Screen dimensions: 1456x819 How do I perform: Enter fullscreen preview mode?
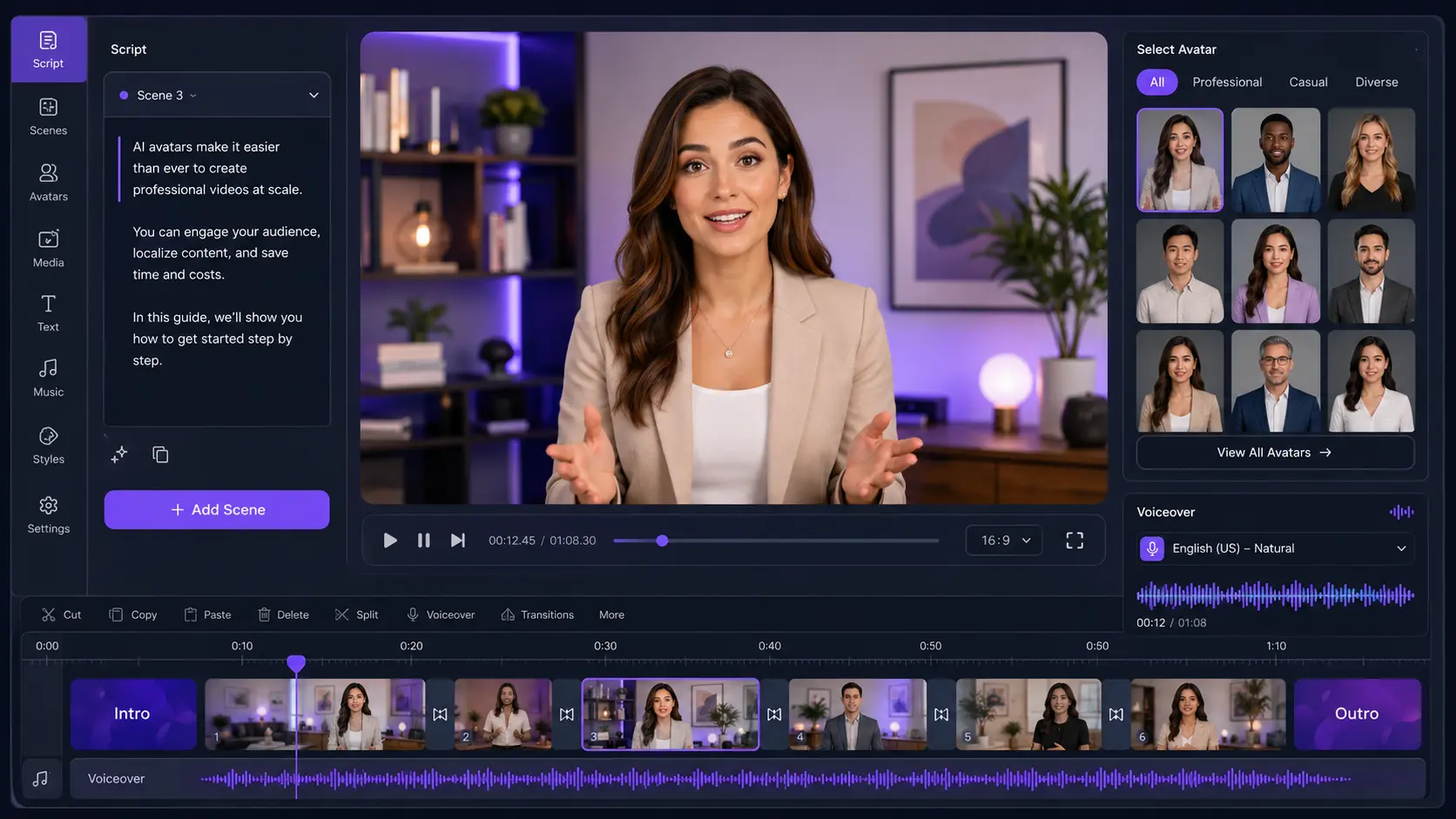(1075, 540)
